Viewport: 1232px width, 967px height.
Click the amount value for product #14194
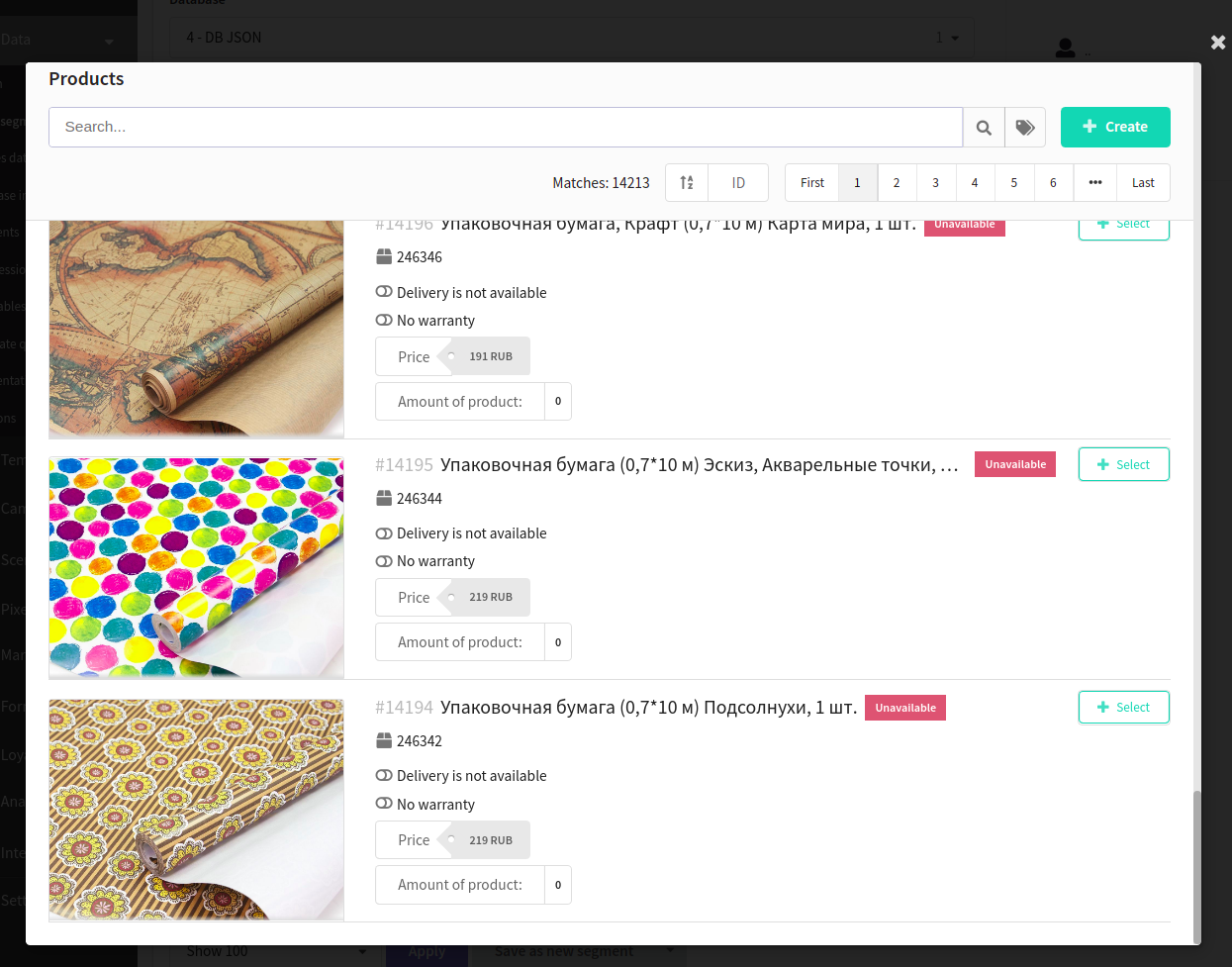click(x=558, y=885)
